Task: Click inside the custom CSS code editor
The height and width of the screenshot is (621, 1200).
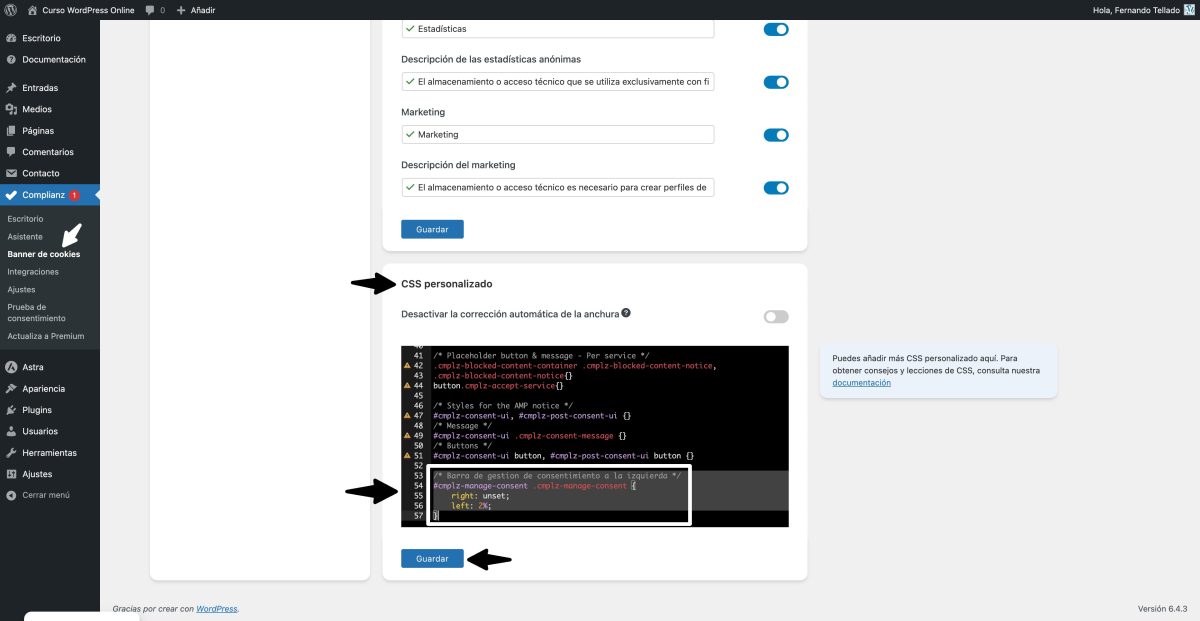Action: [590, 435]
